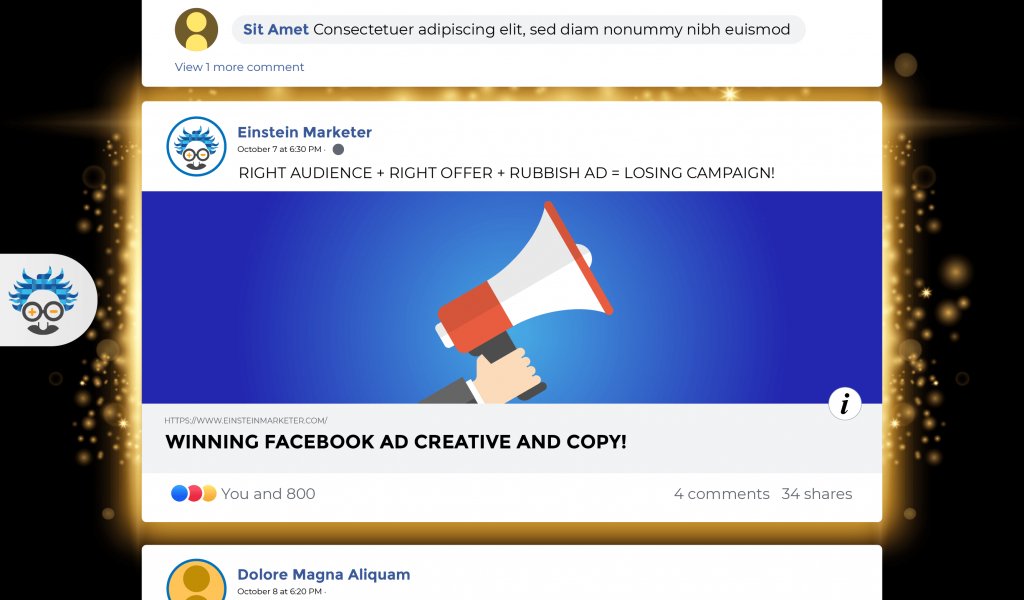This screenshot has height=600, width=1024.
Task: Click the 34 shares counter
Action: 818,493
